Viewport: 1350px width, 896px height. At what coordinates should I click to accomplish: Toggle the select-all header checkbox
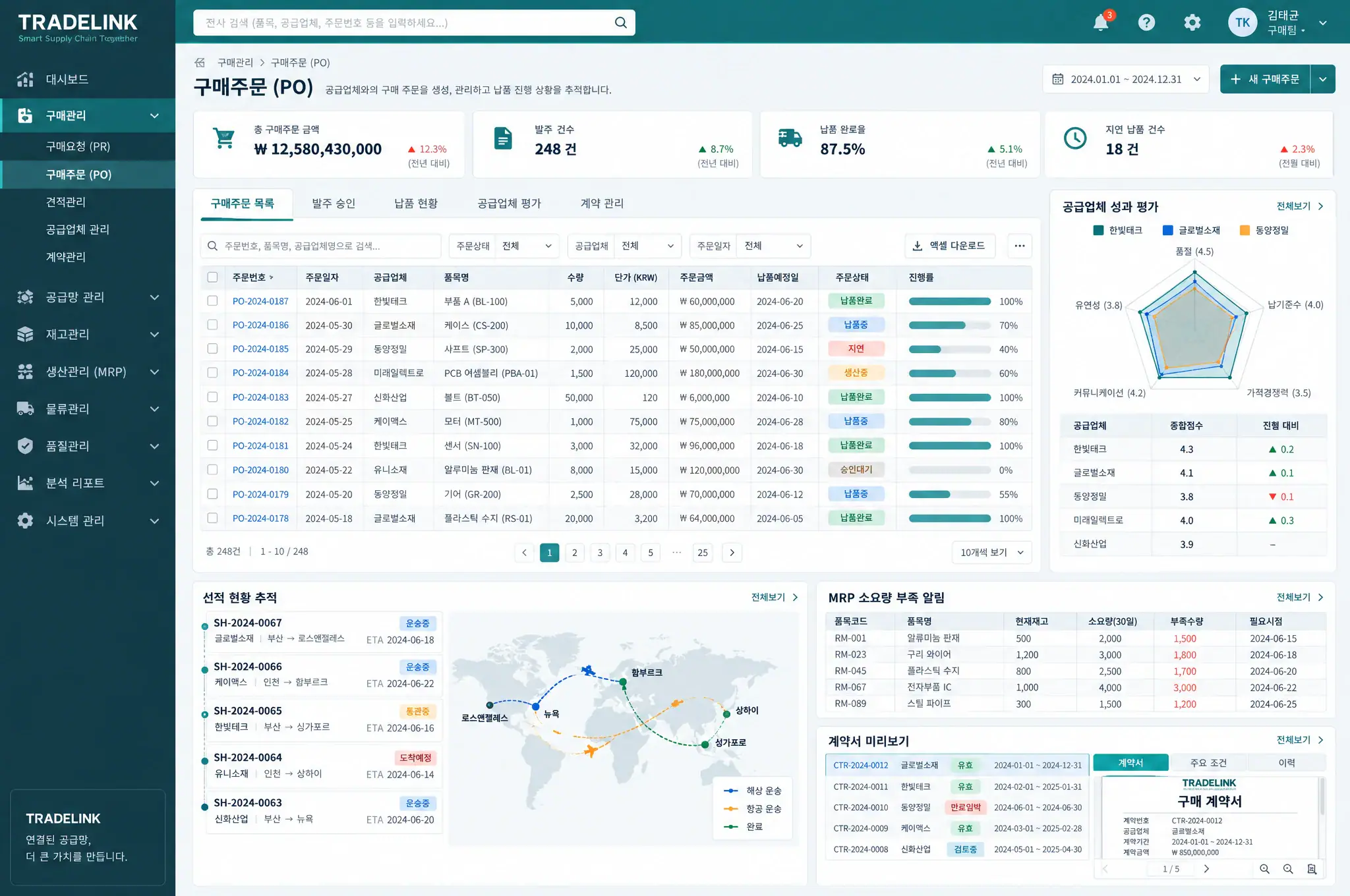click(x=212, y=277)
